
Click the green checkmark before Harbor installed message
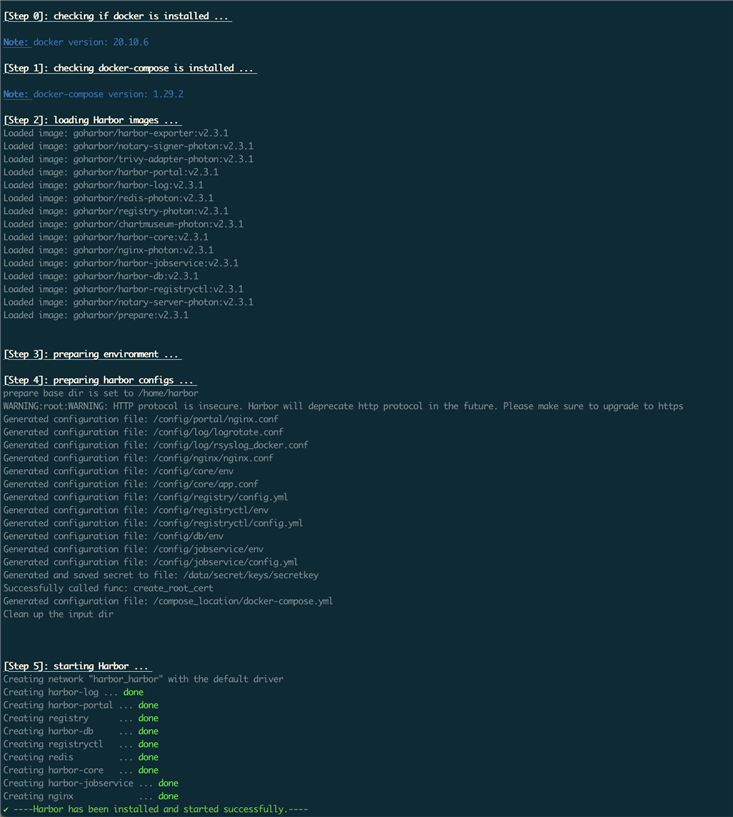(6, 809)
